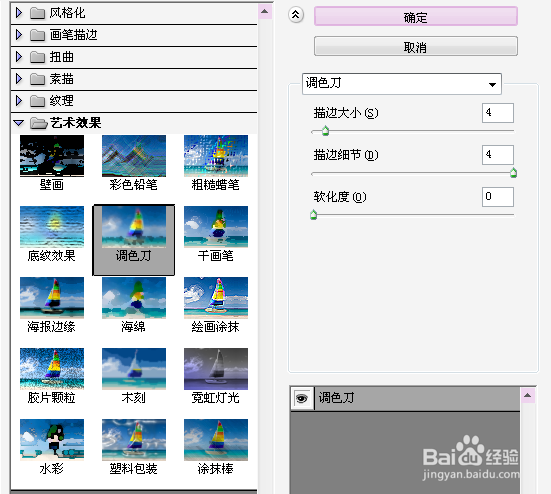The image size is (551, 494).
Task: Select the 胶片颗粒 filter thumbnail
Action: (x=52, y=369)
